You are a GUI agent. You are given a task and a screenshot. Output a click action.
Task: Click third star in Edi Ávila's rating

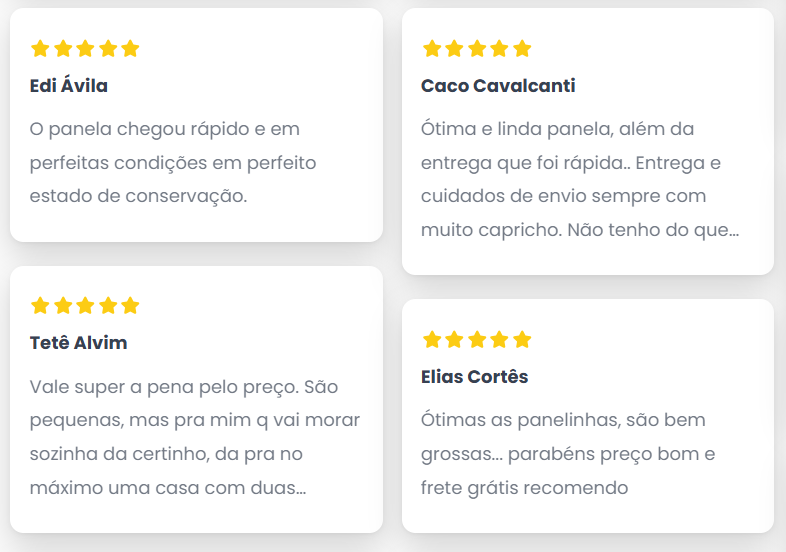[85, 49]
